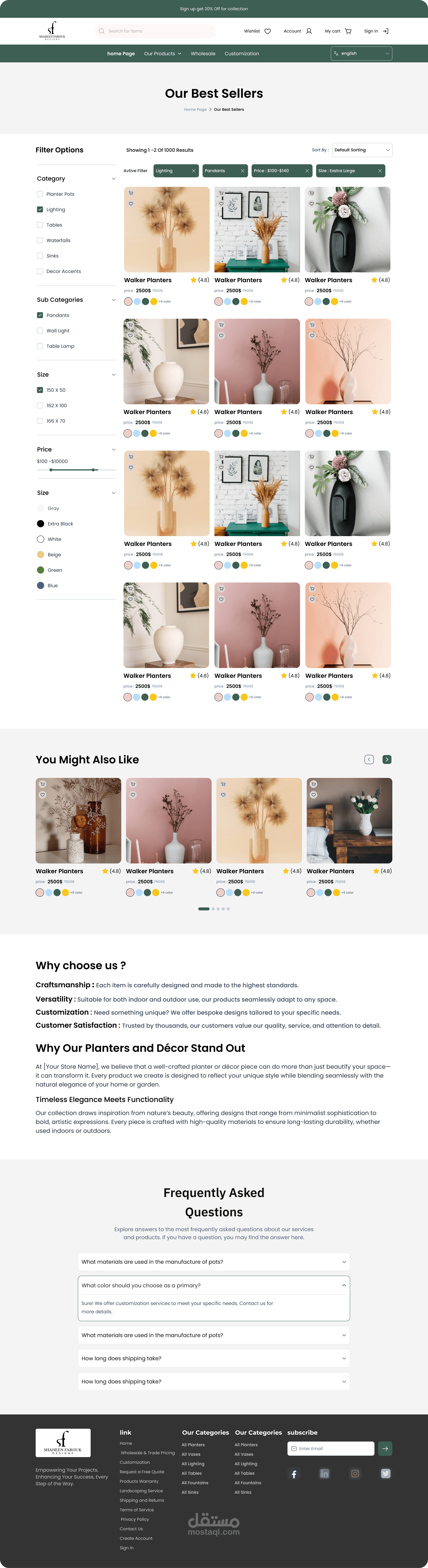The height and width of the screenshot is (1568, 428).
Task: Open the Account user icon
Action: pos(309,31)
